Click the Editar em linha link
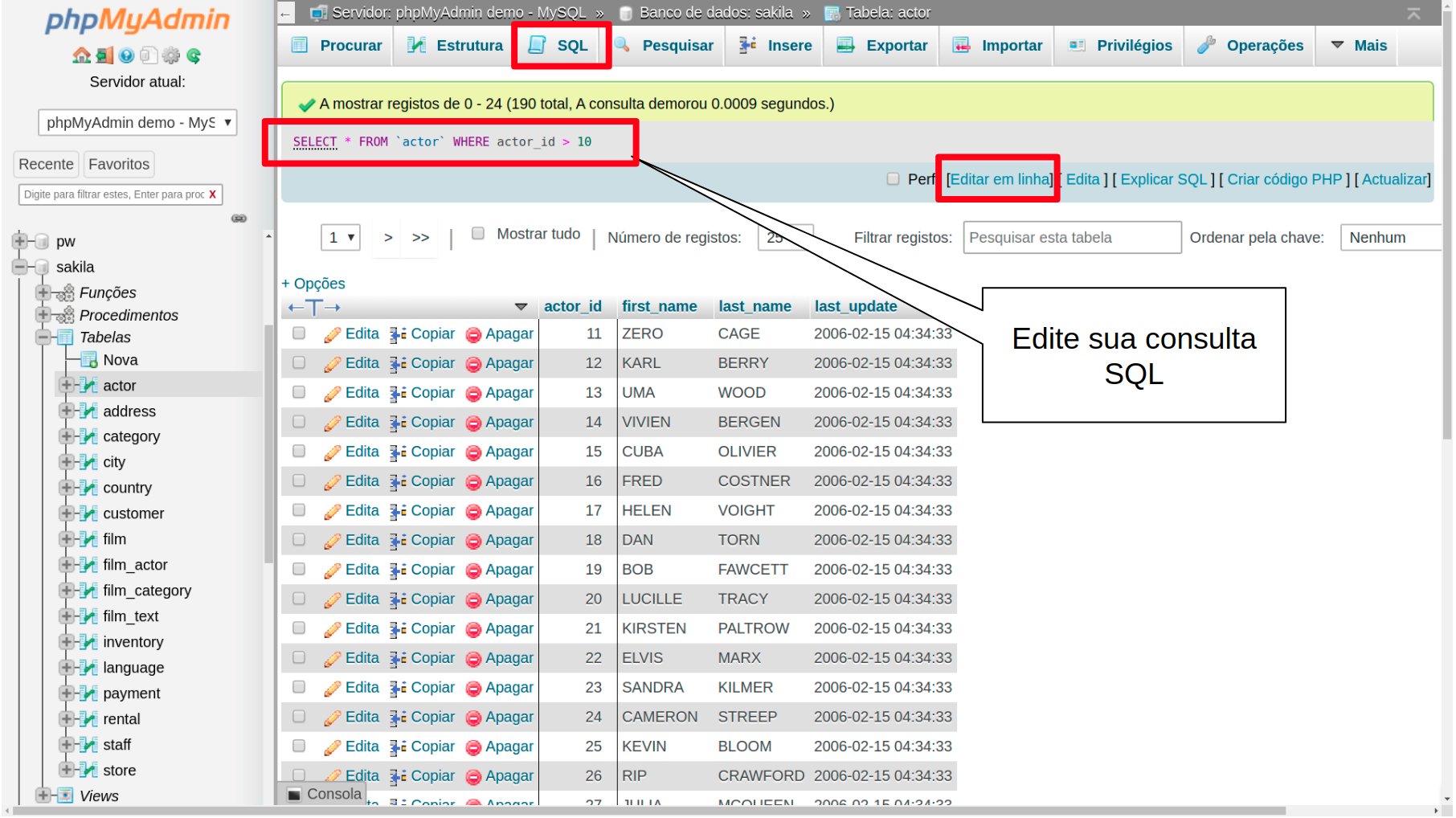Viewport: 1456px width, 818px height. tap(999, 180)
